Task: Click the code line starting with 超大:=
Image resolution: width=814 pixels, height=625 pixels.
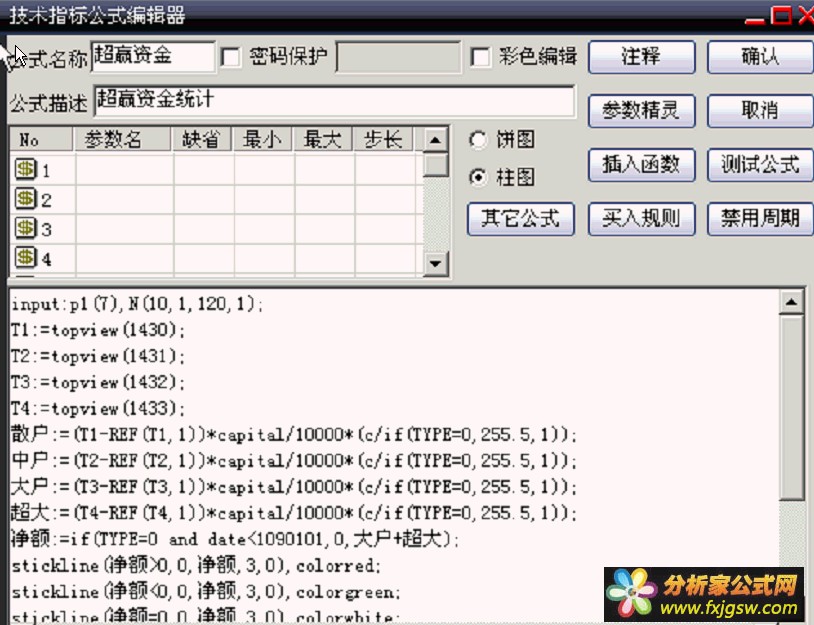Action: (x=294, y=513)
